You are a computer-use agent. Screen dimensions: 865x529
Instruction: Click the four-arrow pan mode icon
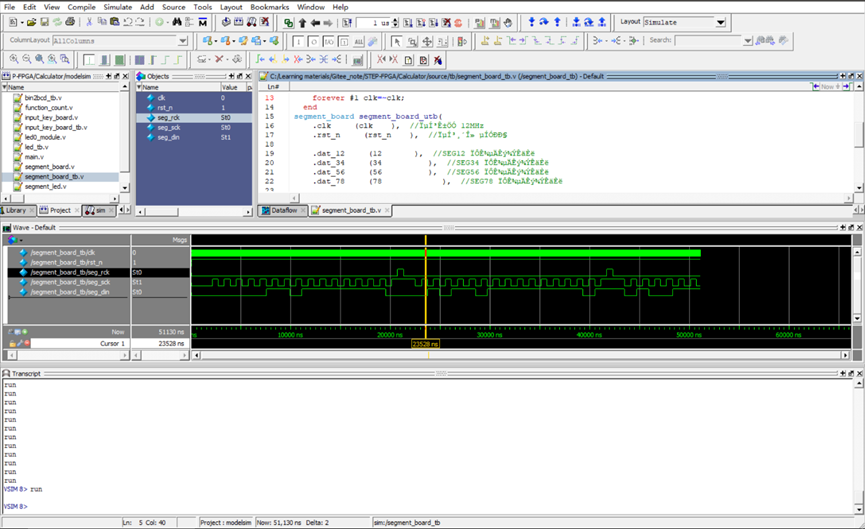(x=427, y=41)
